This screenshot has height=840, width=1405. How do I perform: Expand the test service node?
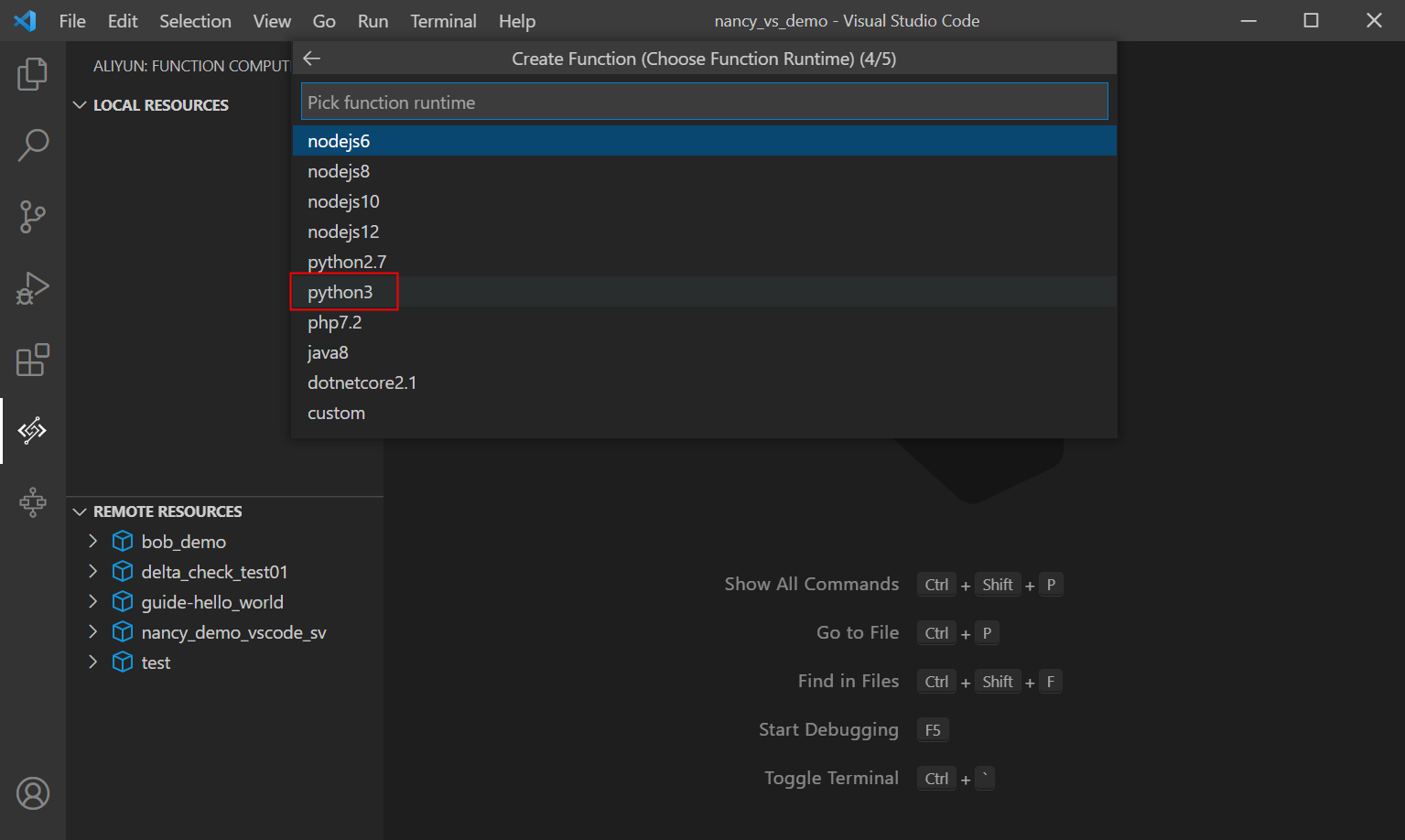[x=92, y=662]
